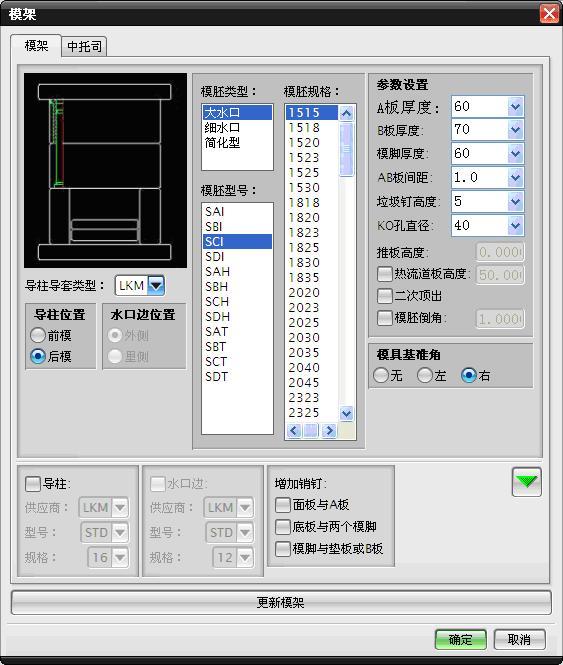Click the mold base preview image
This screenshot has height=665, width=563.
pos(105,170)
